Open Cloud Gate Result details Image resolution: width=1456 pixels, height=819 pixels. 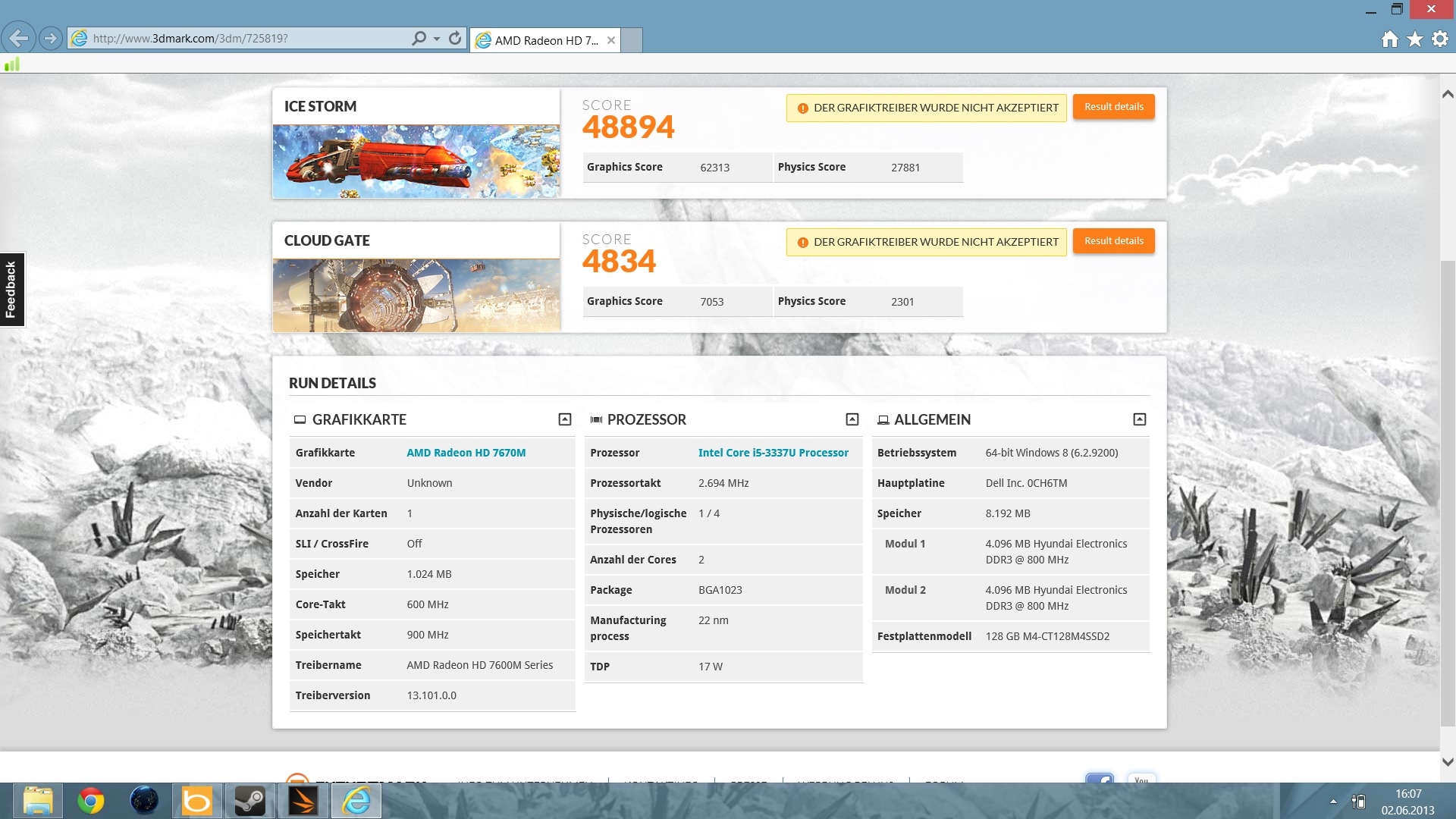coord(1113,241)
